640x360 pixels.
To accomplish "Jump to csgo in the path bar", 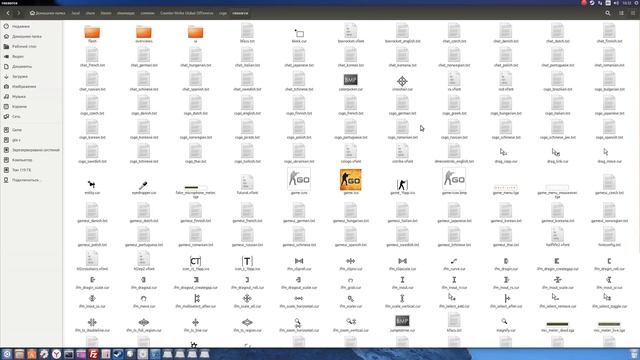I will 223,13.
